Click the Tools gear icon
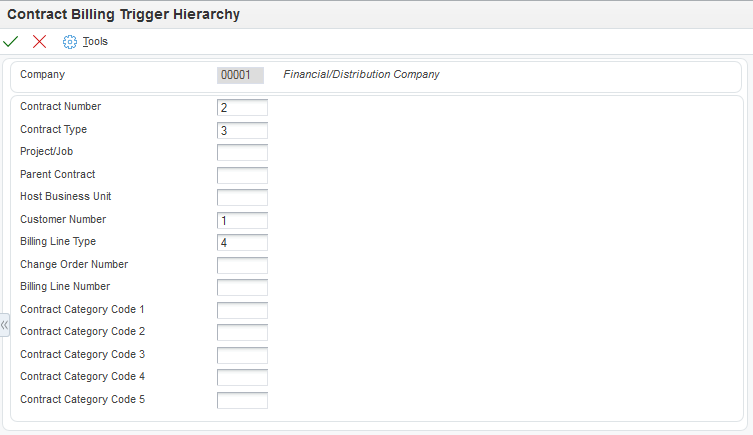The height and width of the screenshot is (435, 753). pos(70,41)
